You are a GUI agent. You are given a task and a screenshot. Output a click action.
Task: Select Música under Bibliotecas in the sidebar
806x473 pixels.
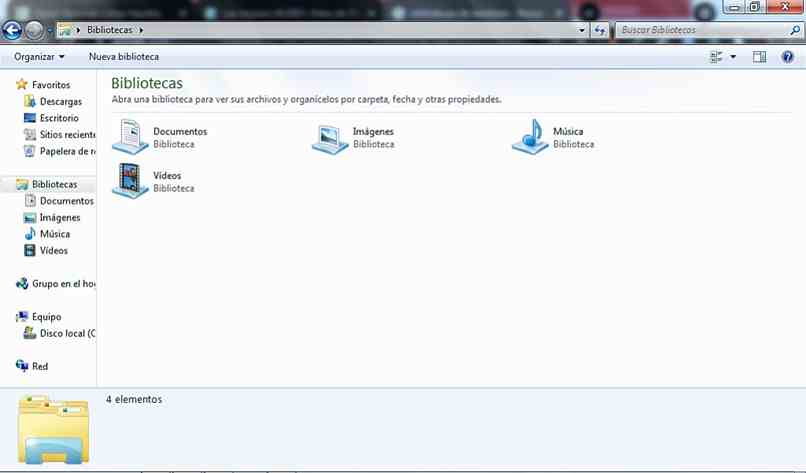pos(55,234)
